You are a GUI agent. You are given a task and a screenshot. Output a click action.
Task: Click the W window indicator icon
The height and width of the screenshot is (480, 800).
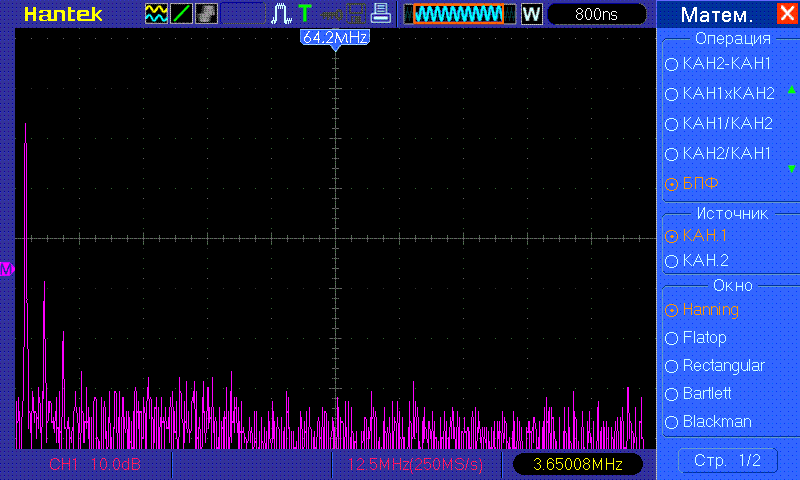click(531, 15)
